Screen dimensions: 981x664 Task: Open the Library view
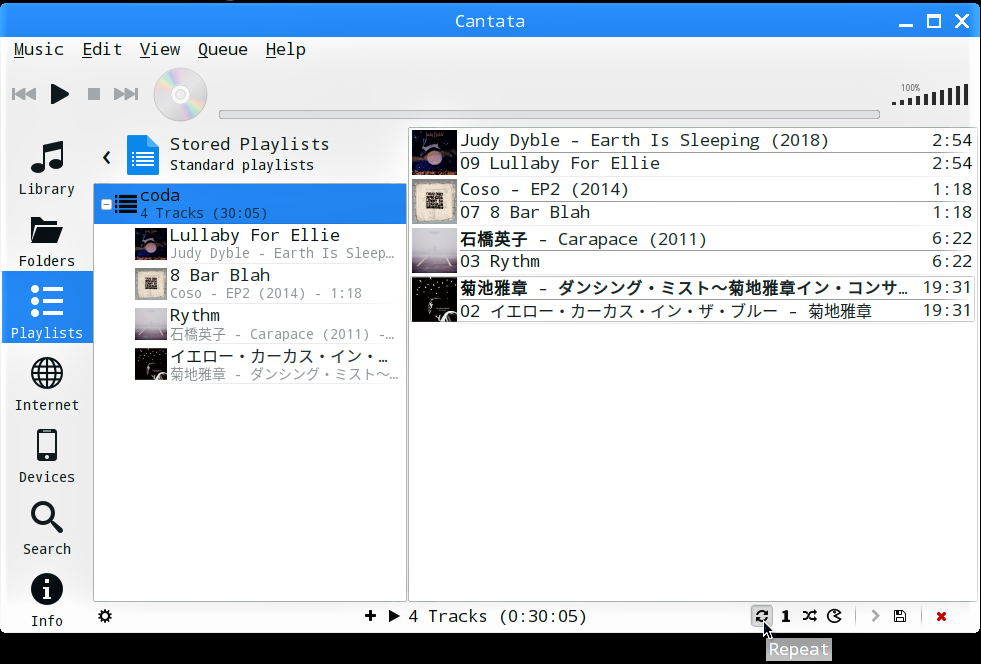(x=47, y=168)
